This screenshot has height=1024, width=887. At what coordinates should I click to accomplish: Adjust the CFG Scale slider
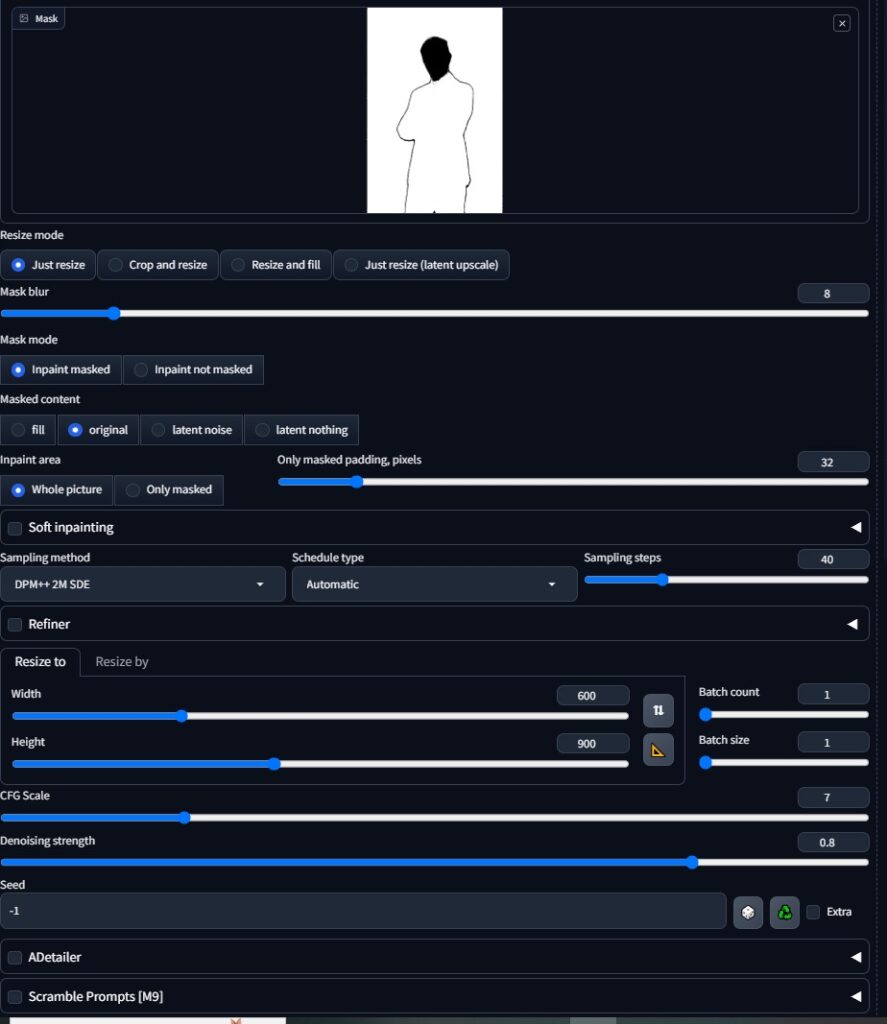tap(434, 818)
